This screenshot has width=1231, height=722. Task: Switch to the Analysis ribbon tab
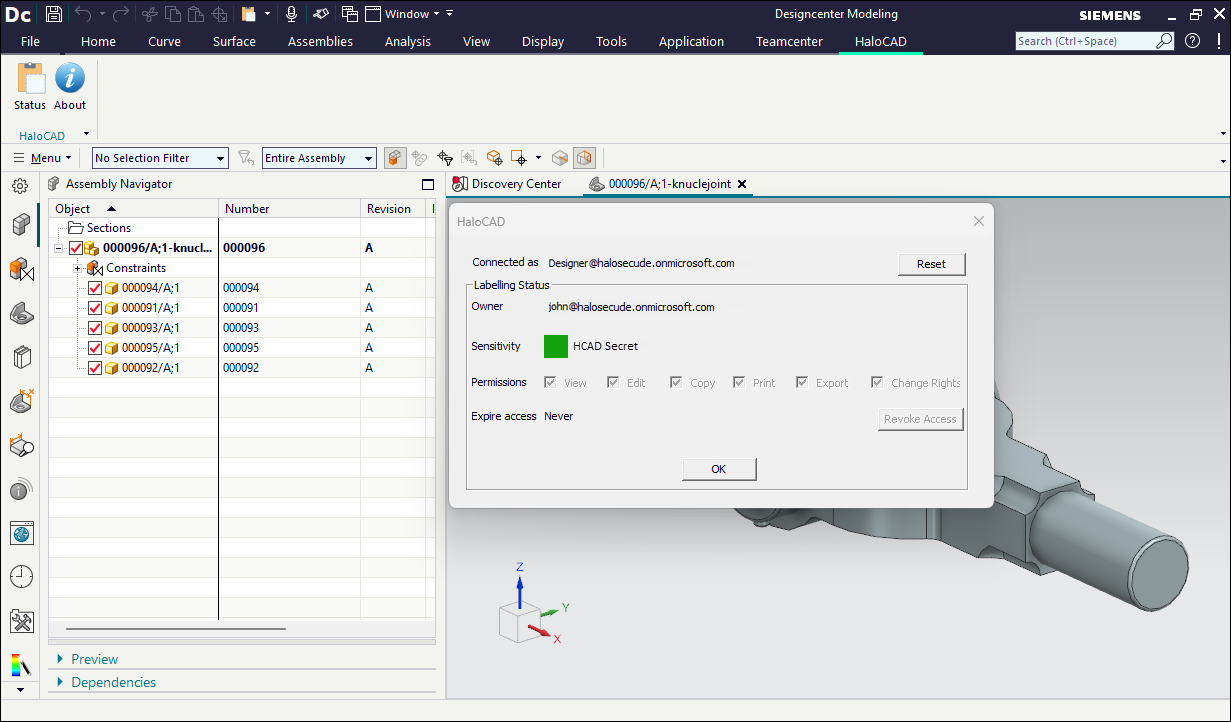pos(408,41)
